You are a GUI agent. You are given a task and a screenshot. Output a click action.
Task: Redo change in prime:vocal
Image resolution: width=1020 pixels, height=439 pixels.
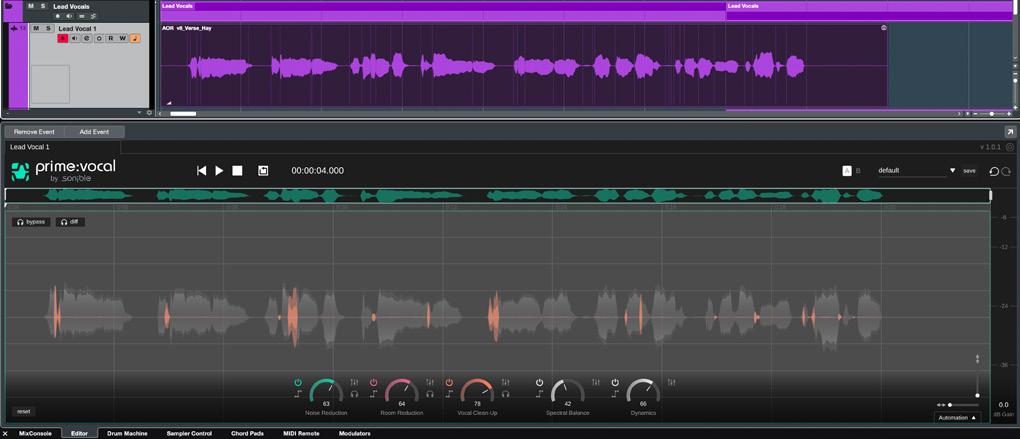1004,171
